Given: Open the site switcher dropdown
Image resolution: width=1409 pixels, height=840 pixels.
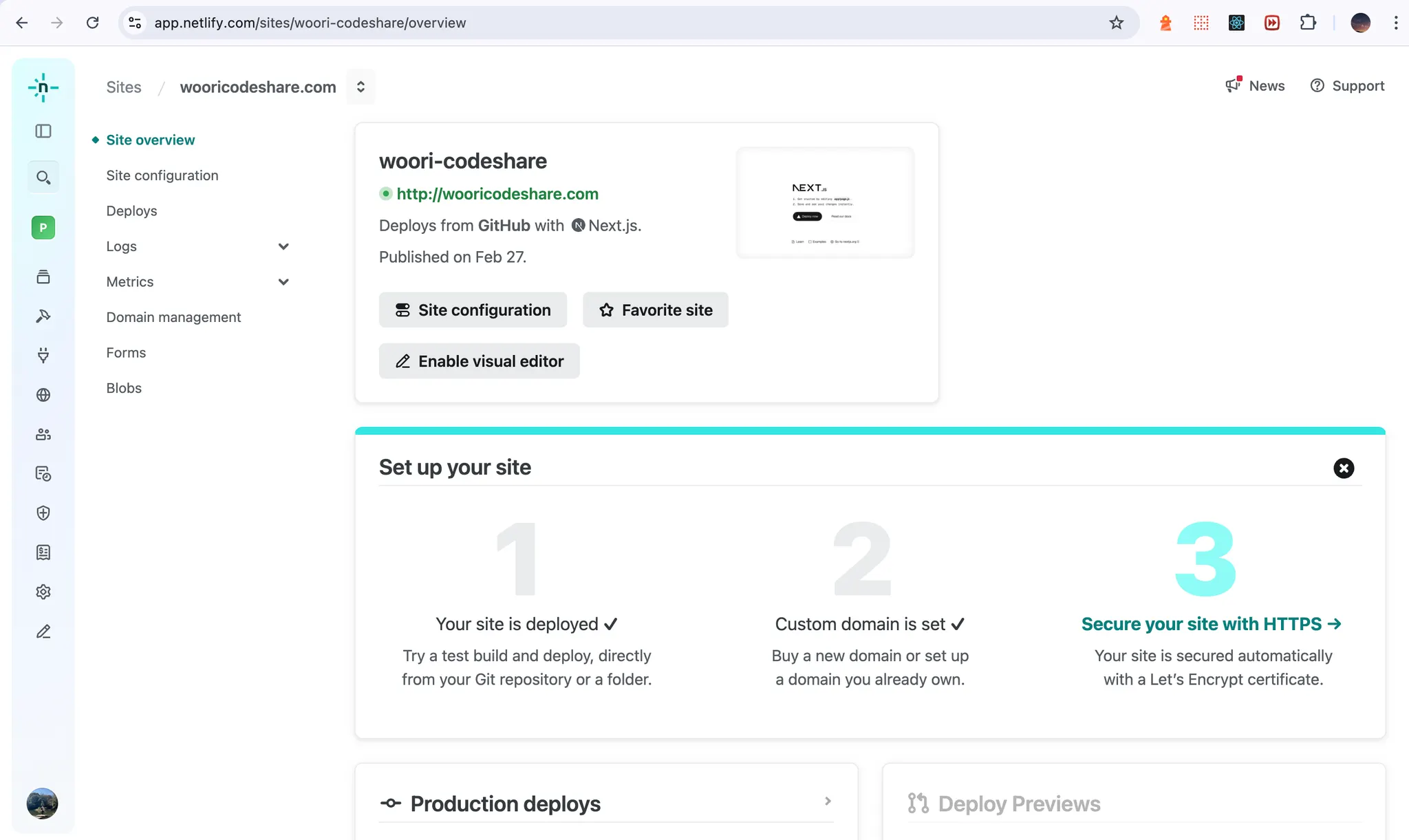Looking at the screenshot, I should click(x=361, y=87).
